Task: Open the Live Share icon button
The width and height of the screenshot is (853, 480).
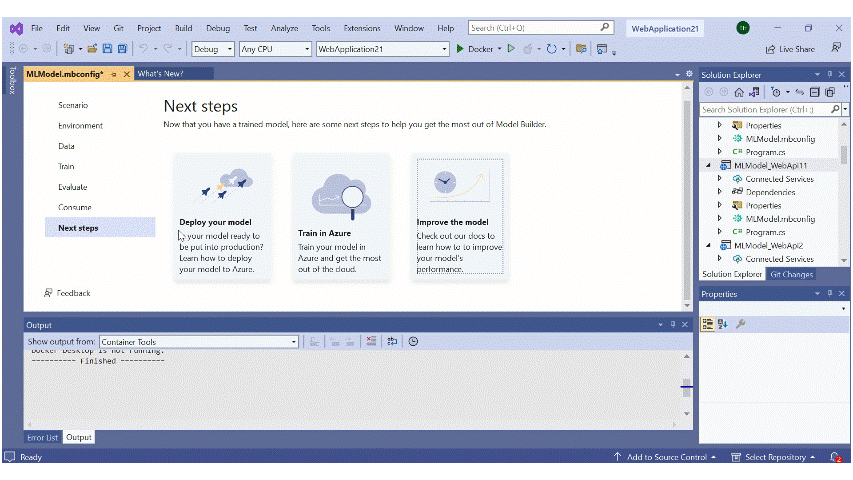Action: click(x=790, y=49)
